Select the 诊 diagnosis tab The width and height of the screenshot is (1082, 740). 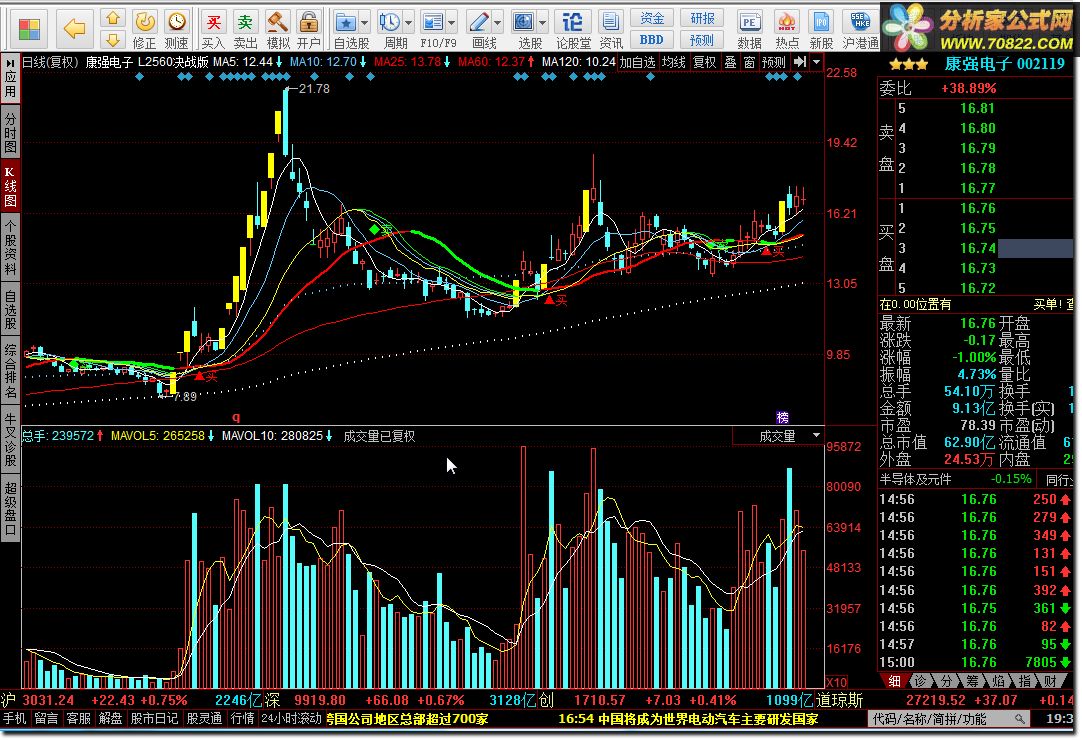920,681
